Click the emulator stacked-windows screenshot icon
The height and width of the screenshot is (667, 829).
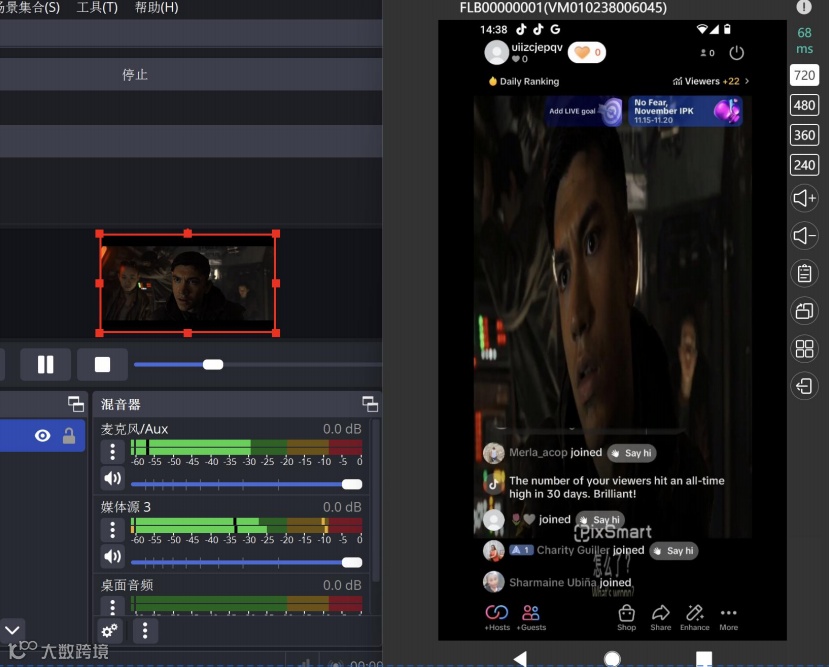click(804, 311)
